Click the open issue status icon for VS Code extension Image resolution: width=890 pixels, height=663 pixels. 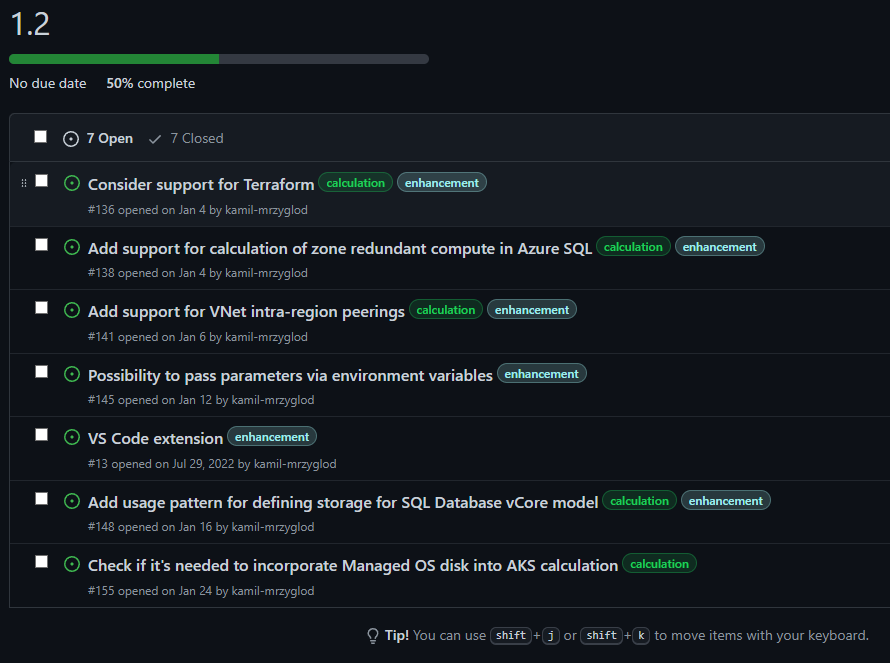pos(71,437)
